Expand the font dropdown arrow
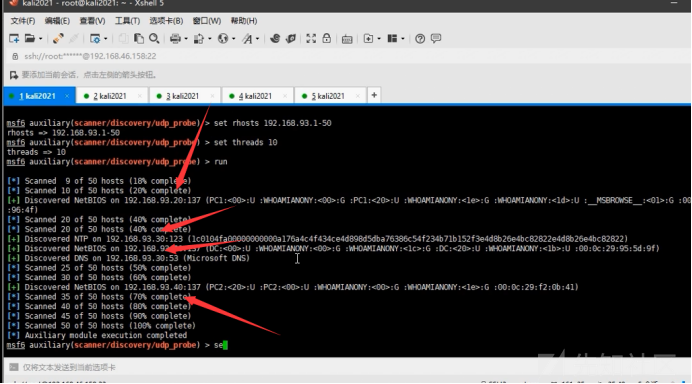This screenshot has width=692, height=384. (258, 39)
